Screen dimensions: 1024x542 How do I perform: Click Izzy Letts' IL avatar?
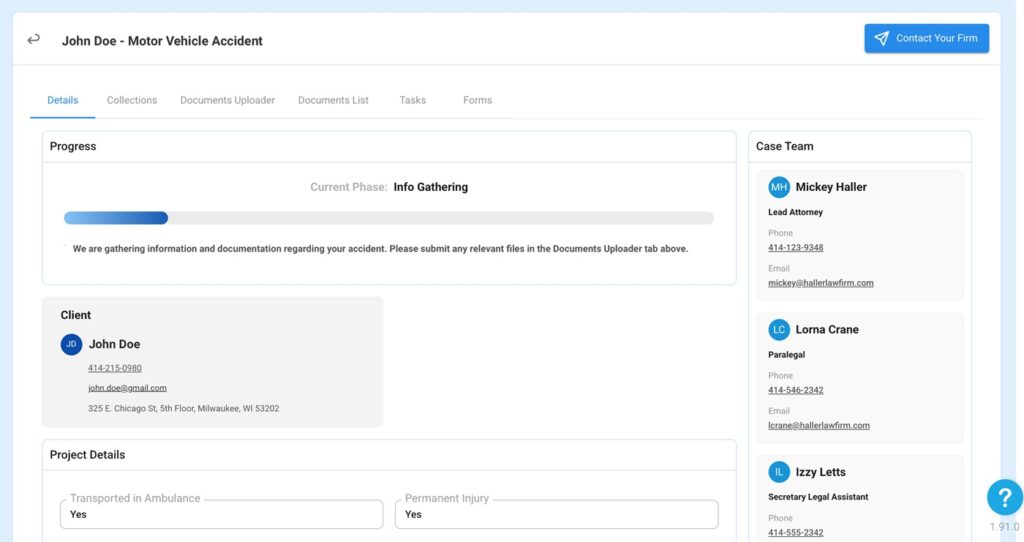pyautogui.click(x=778, y=472)
